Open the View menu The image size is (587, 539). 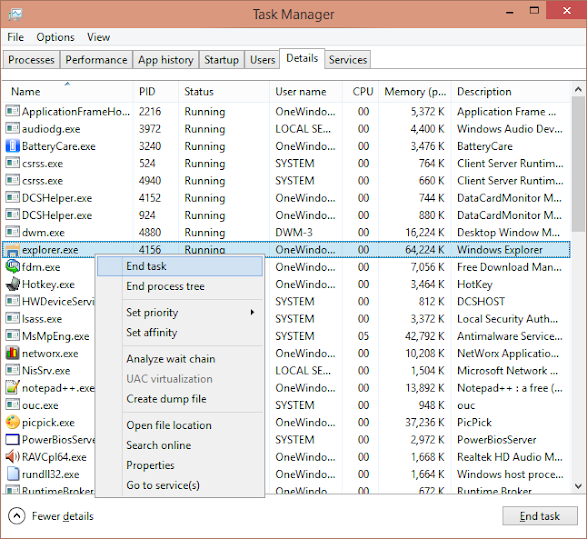point(98,37)
